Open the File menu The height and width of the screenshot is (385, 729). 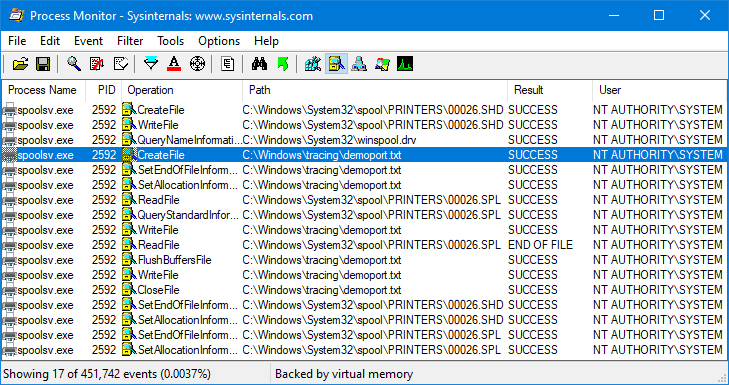(17, 41)
